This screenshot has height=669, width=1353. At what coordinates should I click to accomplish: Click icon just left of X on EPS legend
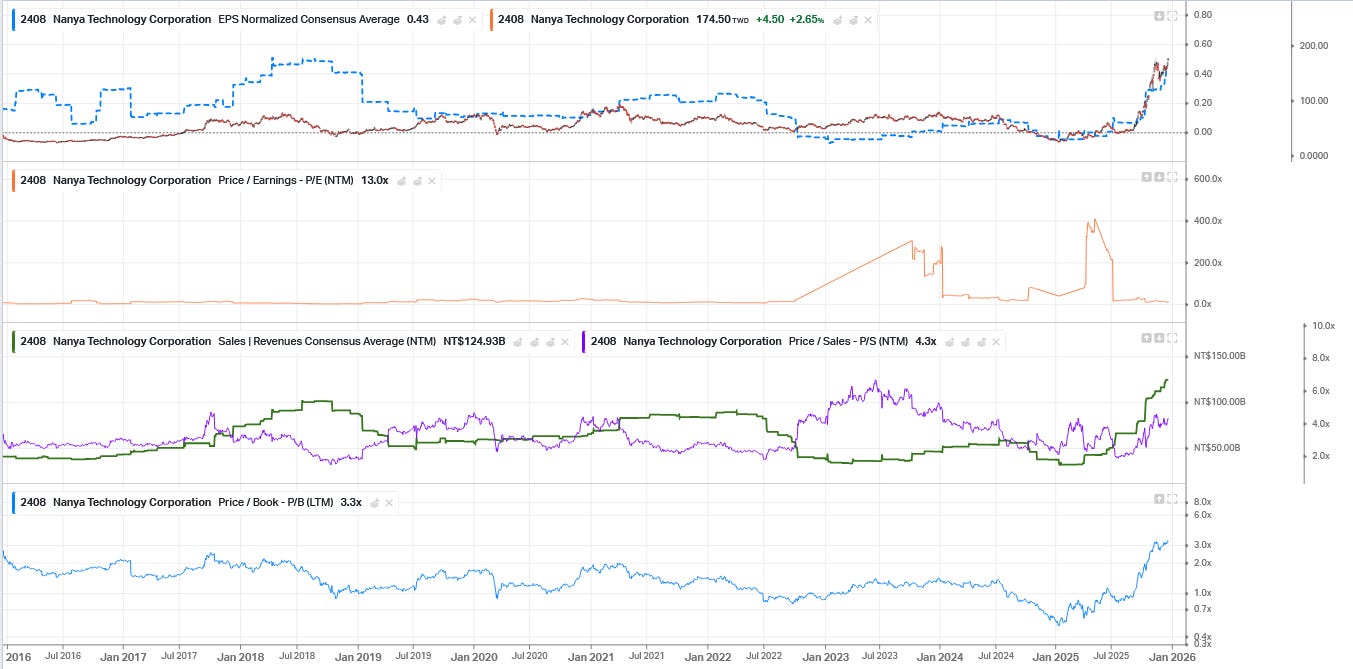[x=457, y=19]
